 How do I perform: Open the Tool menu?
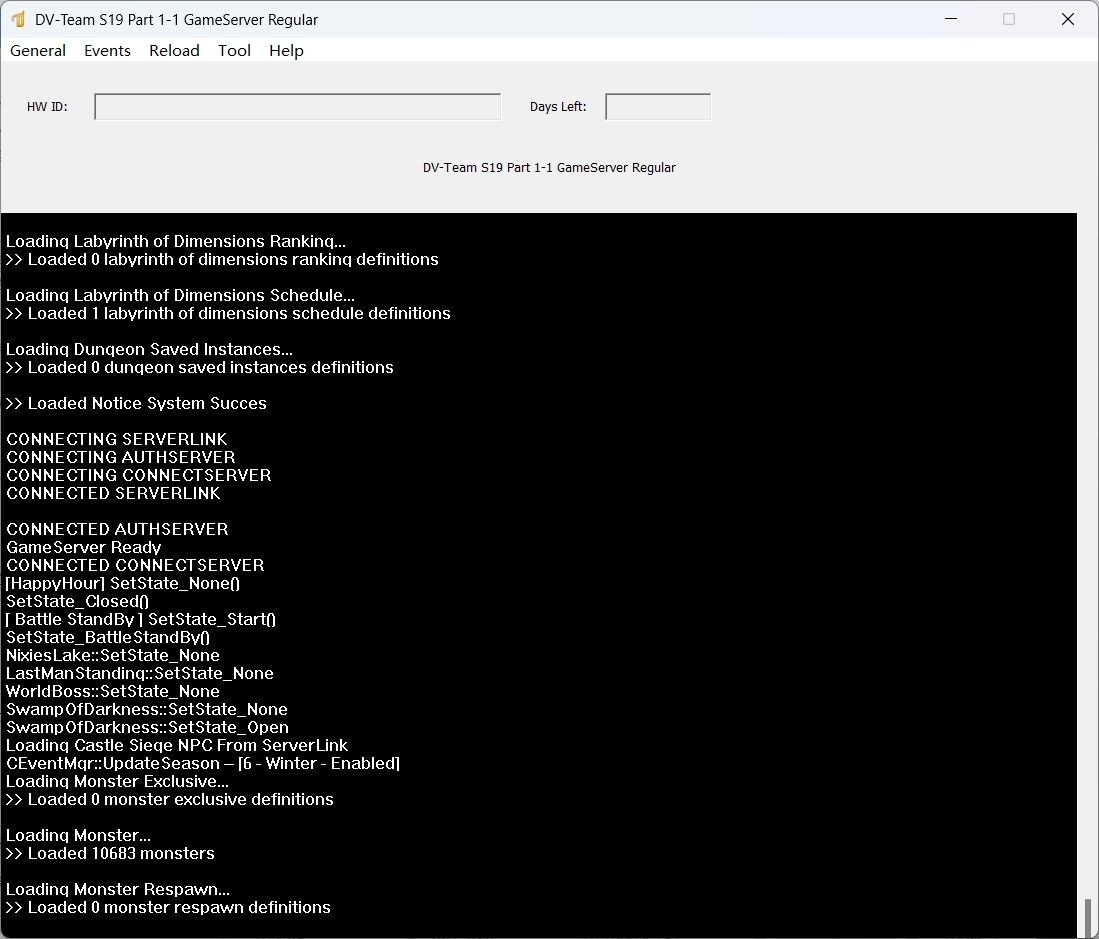coord(234,51)
